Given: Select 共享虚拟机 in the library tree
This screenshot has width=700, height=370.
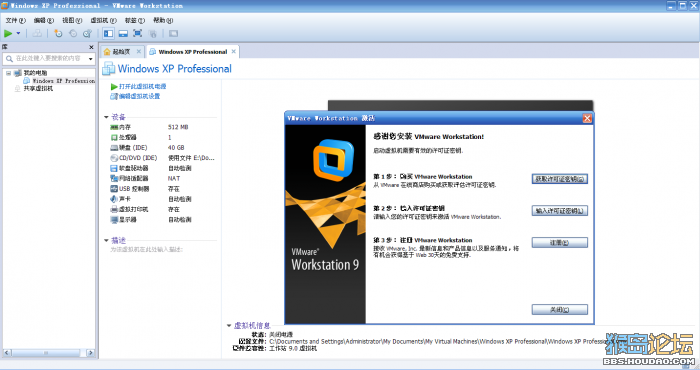Looking at the screenshot, I should tap(38, 88).
